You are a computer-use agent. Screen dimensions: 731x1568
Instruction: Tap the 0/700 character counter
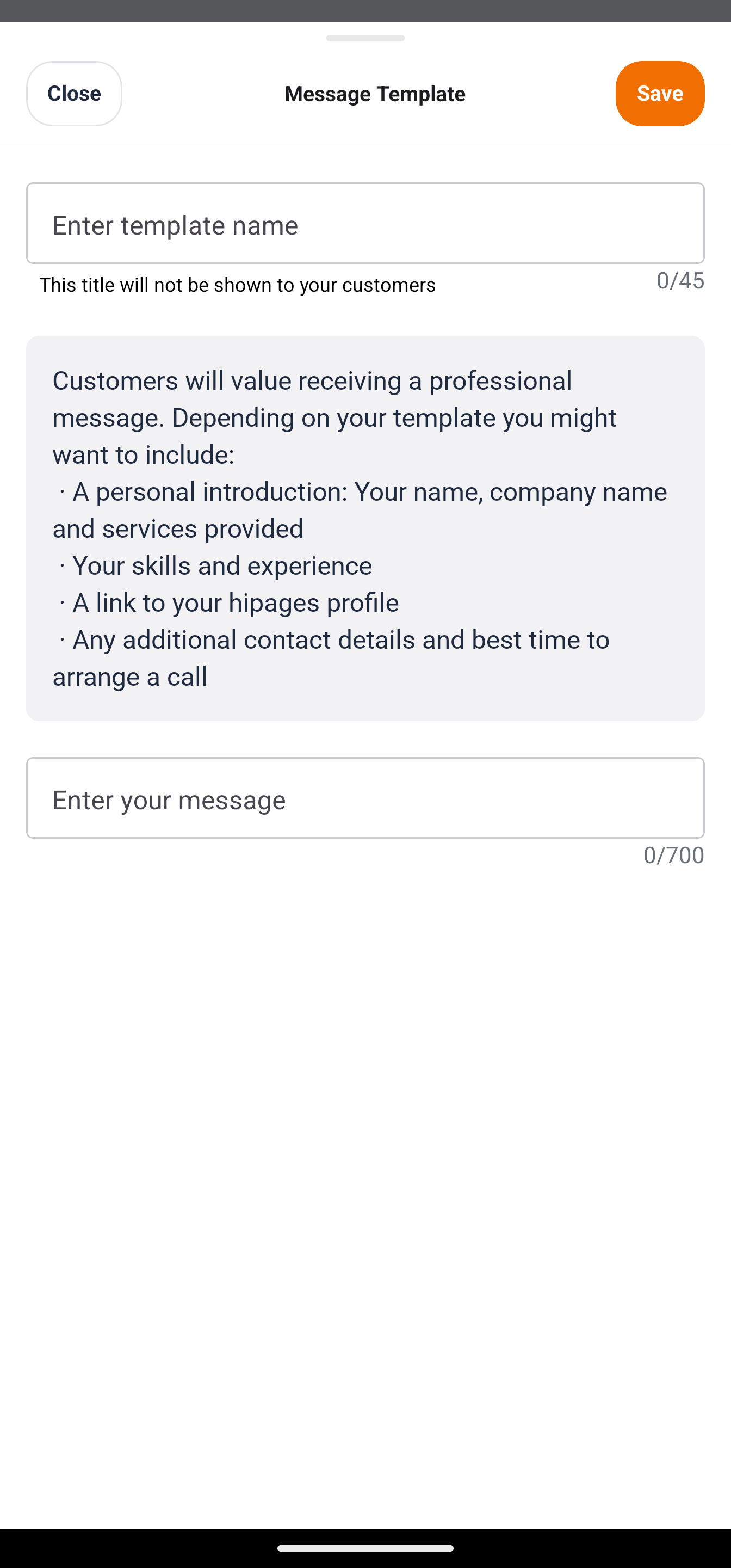673,855
